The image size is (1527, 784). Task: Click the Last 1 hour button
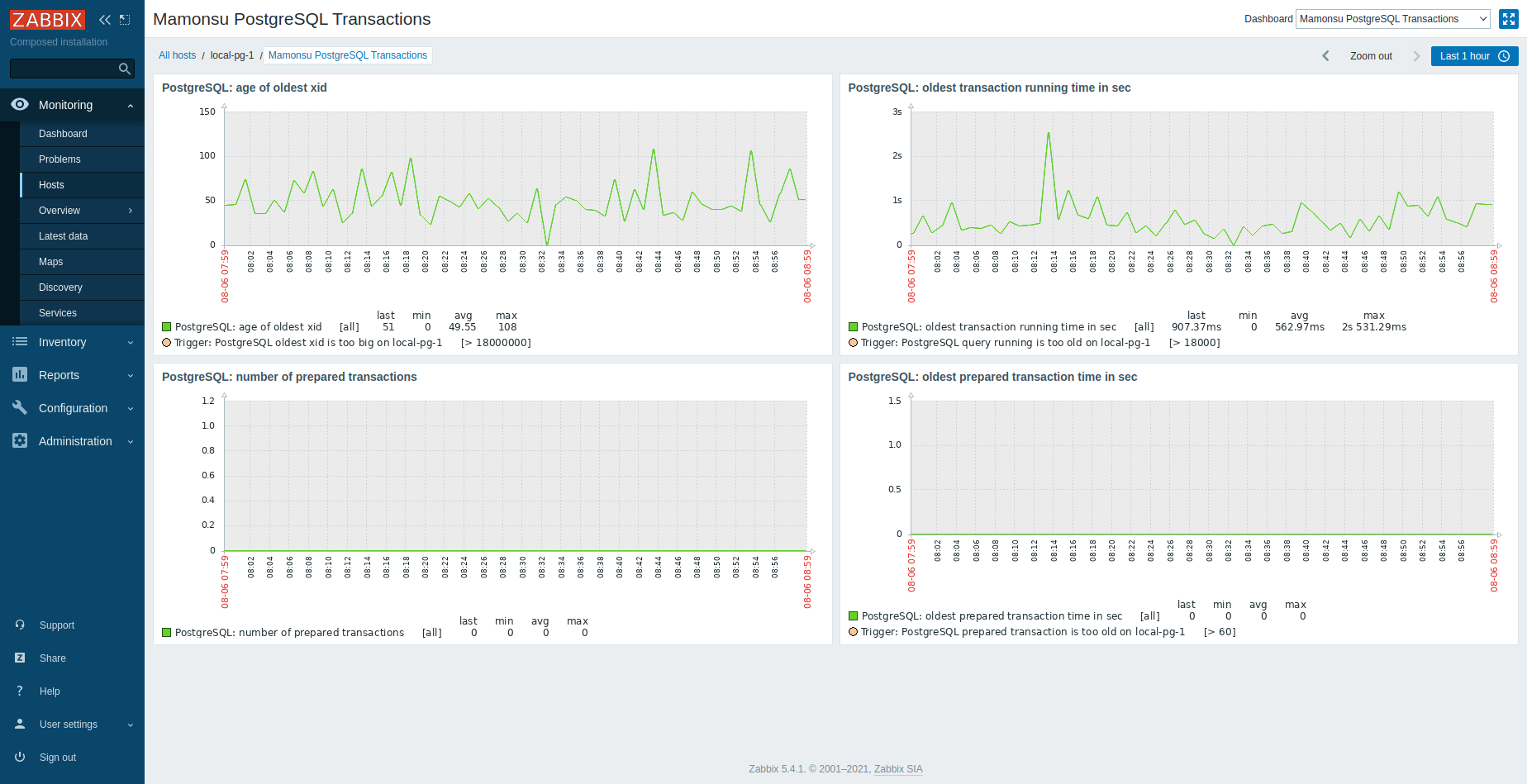click(x=1474, y=56)
